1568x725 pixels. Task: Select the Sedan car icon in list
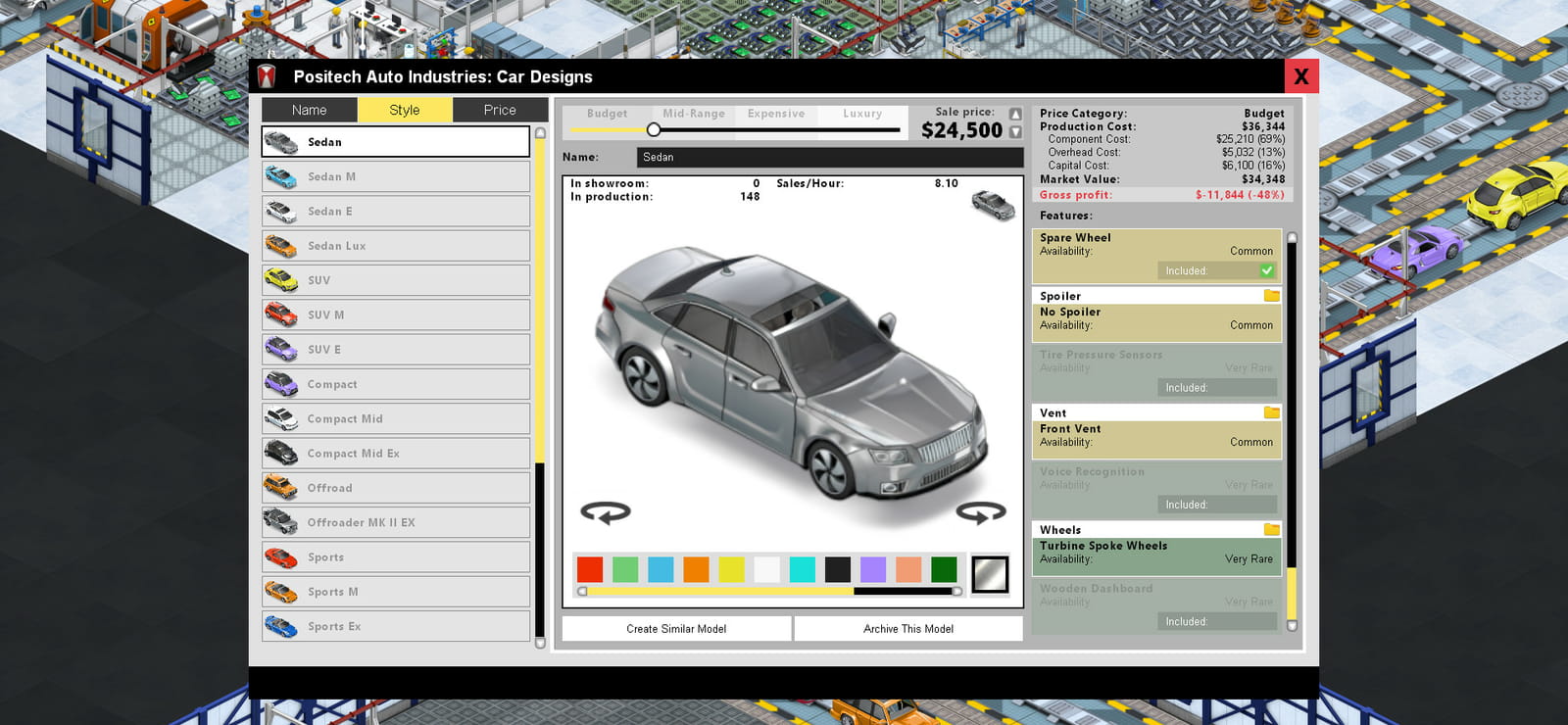[x=281, y=142]
